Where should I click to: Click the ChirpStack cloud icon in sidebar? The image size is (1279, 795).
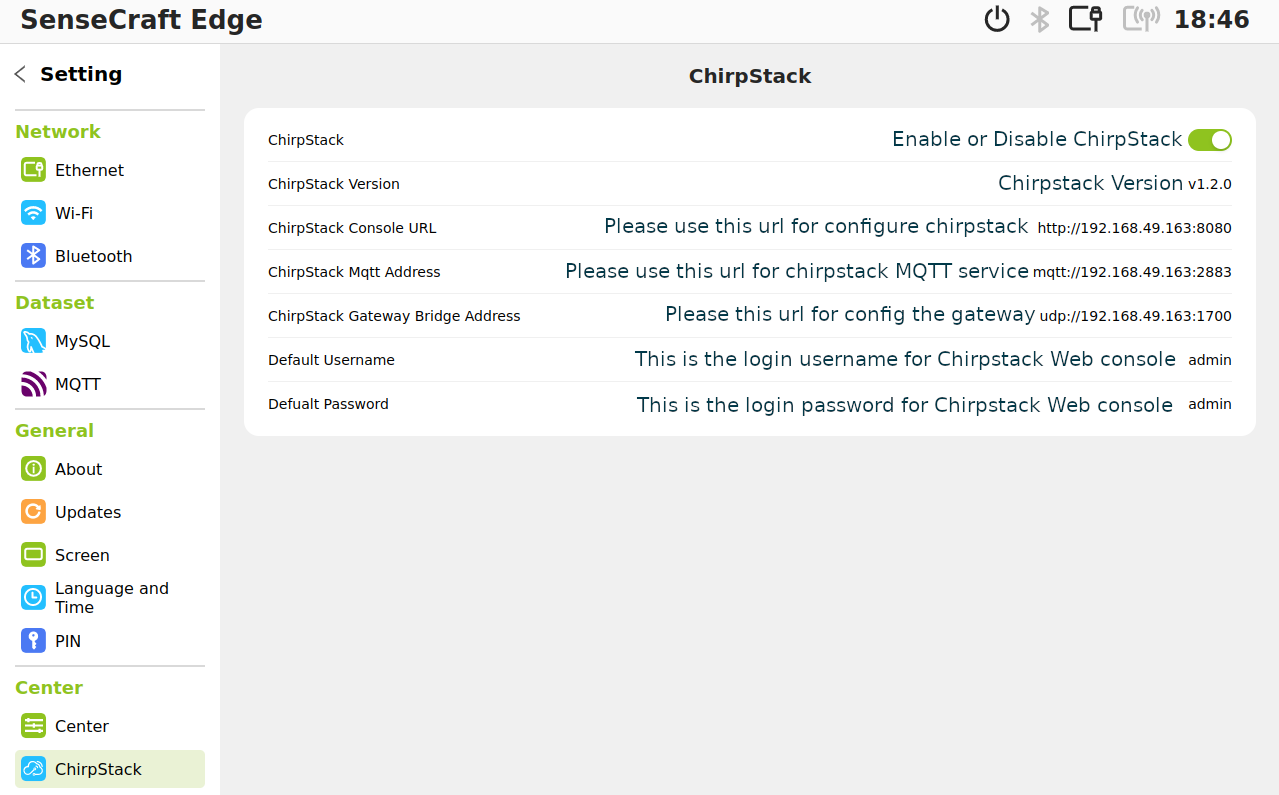pos(33,769)
